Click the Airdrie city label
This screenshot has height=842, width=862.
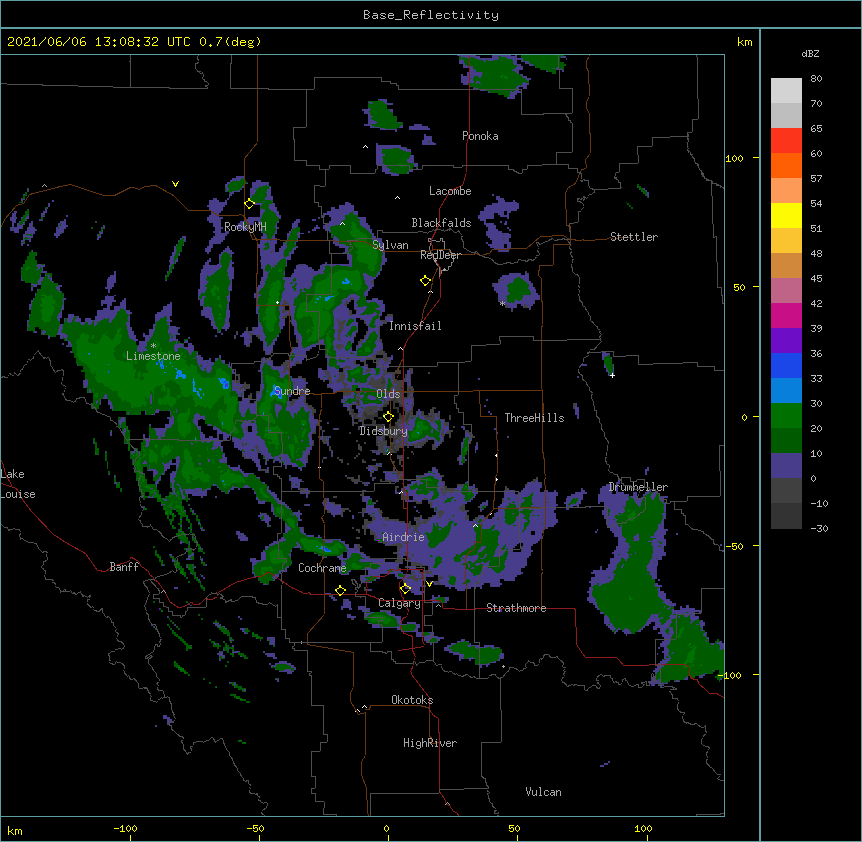coord(404,537)
